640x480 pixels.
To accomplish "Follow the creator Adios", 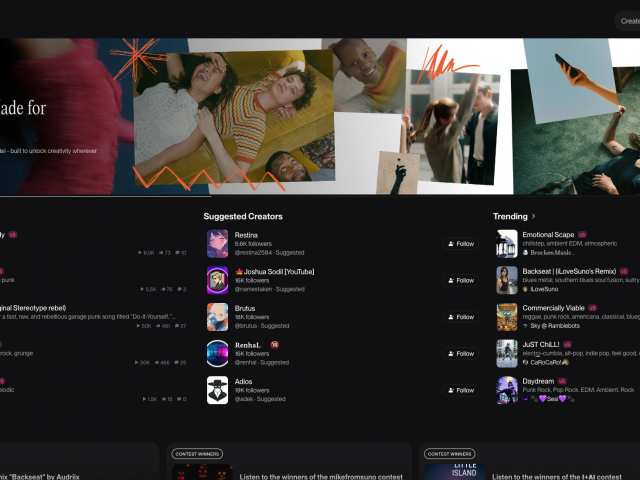I will [x=461, y=390].
